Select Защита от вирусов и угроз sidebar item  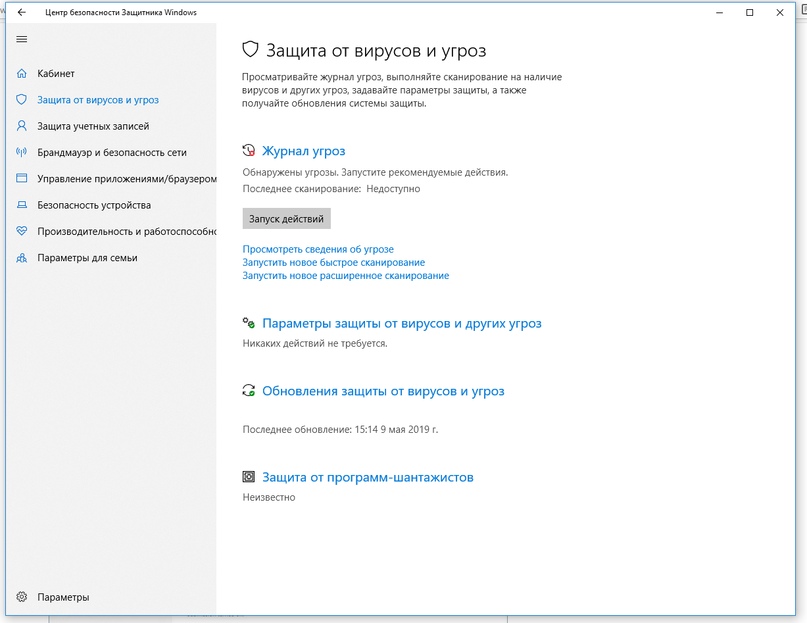pos(98,100)
